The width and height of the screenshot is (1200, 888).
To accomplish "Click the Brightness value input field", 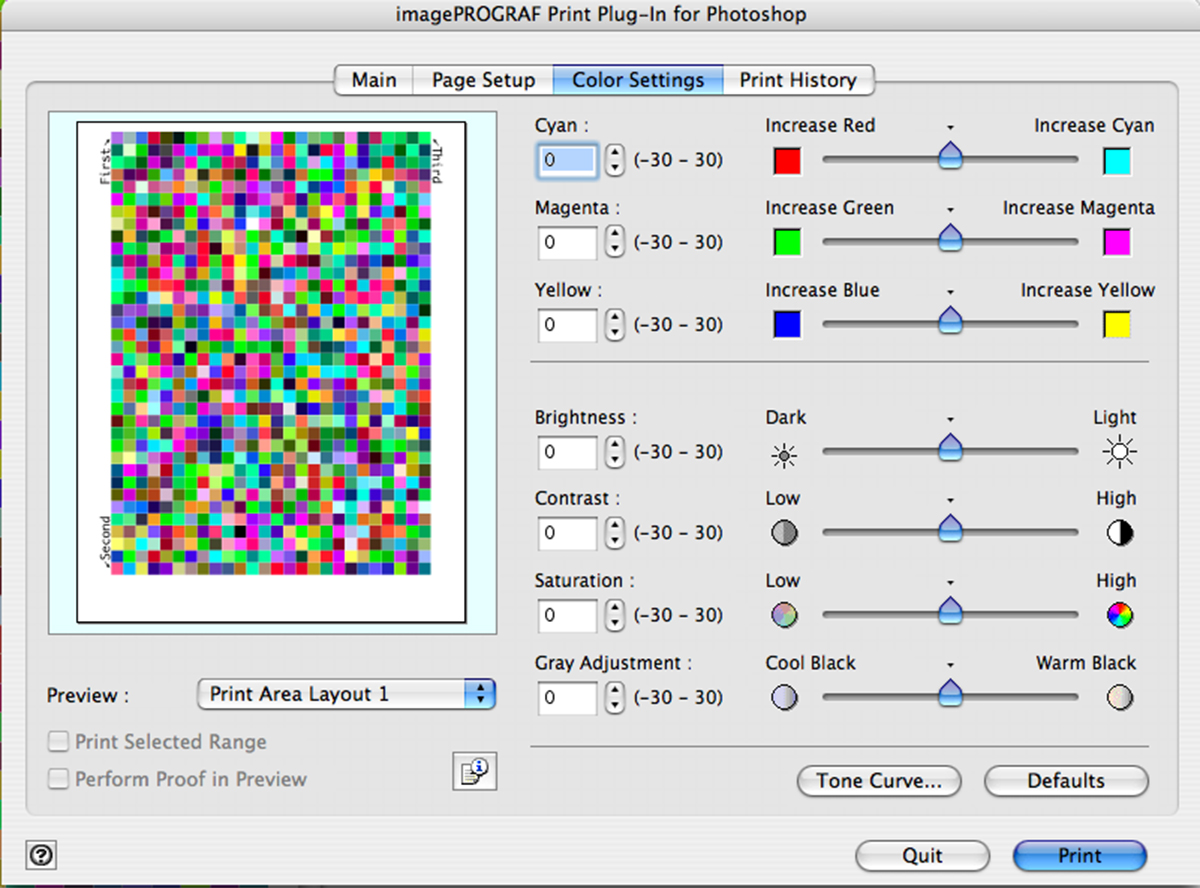I will pyautogui.click(x=567, y=452).
